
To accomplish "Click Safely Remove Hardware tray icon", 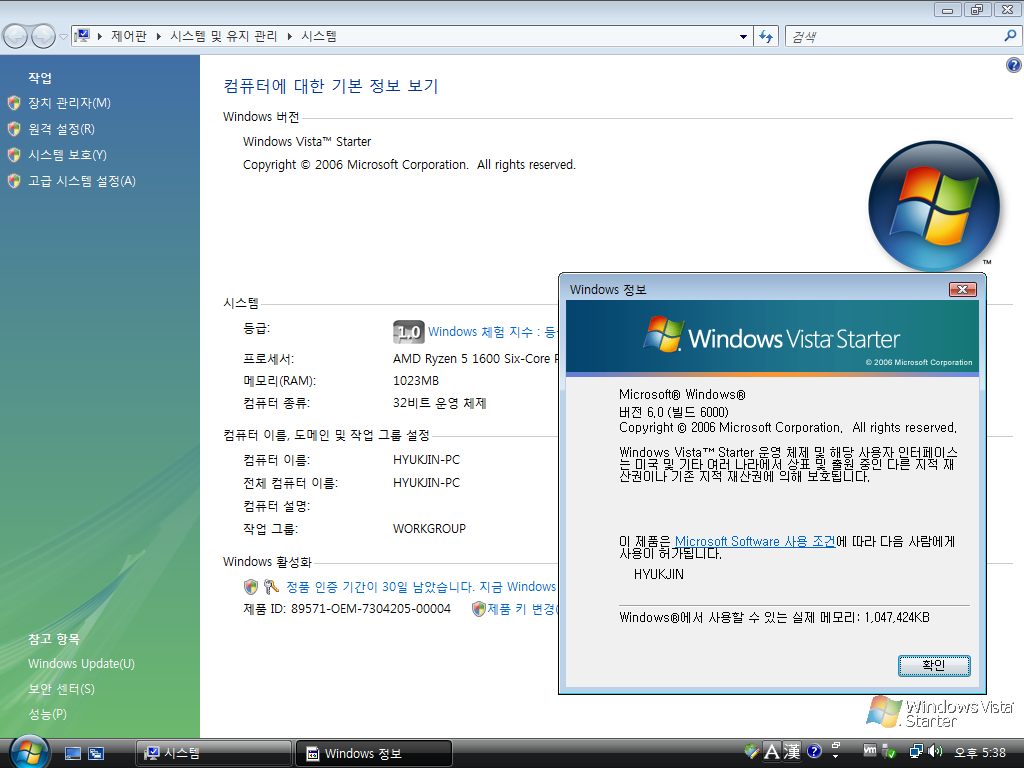I will point(889,752).
